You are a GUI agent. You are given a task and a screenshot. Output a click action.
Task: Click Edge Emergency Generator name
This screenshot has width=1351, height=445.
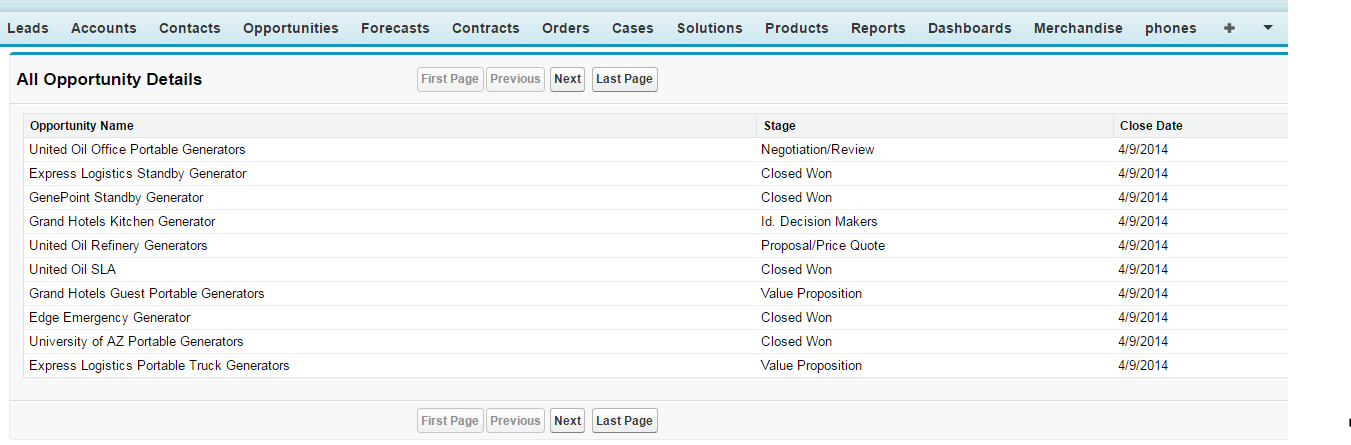[110, 318]
